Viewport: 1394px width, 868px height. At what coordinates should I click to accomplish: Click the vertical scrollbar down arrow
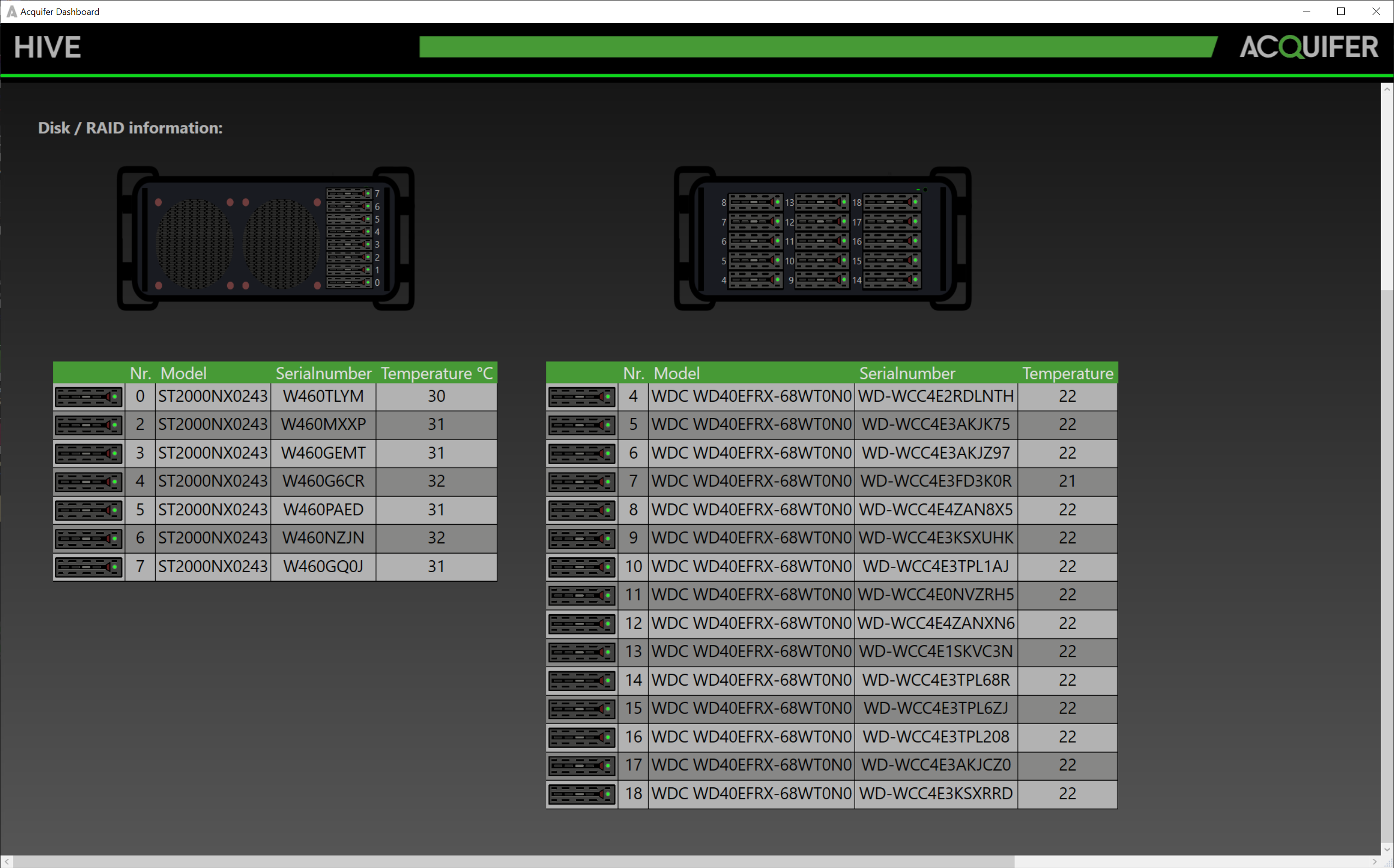(x=1387, y=850)
